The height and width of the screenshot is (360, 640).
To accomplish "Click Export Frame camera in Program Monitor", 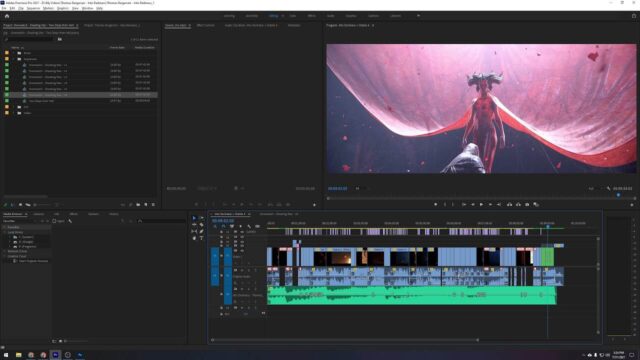I will 527,204.
